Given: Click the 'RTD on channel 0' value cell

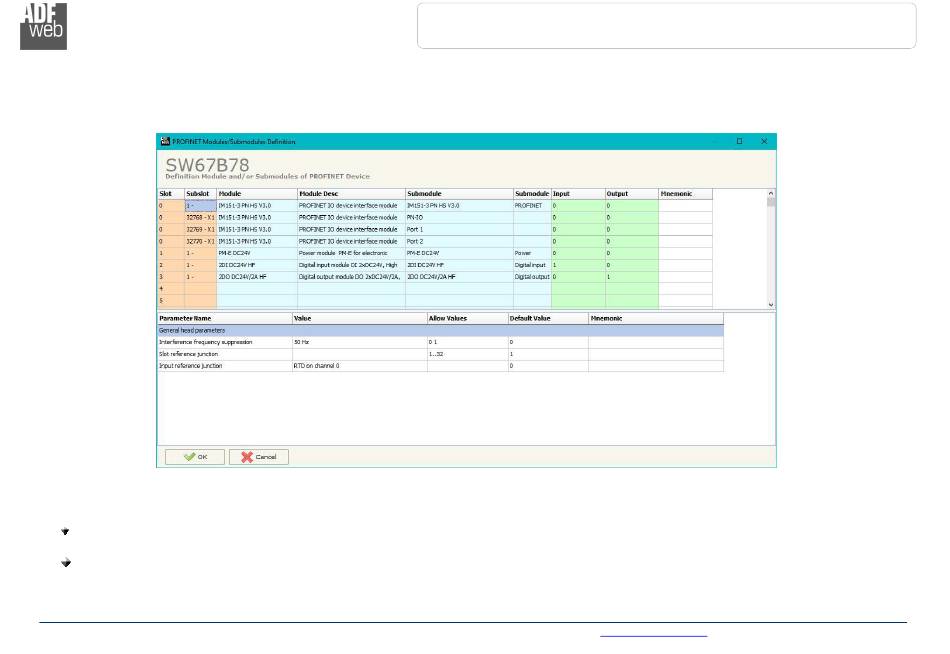Looking at the screenshot, I should (360, 366).
